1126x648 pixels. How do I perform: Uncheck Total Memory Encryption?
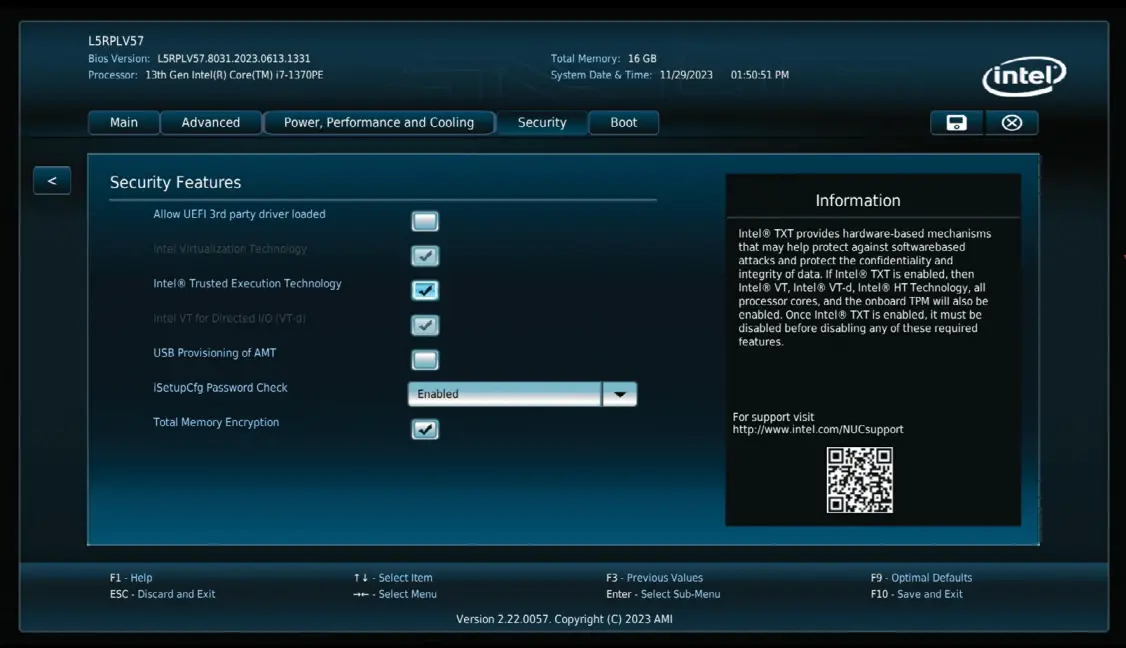425,430
